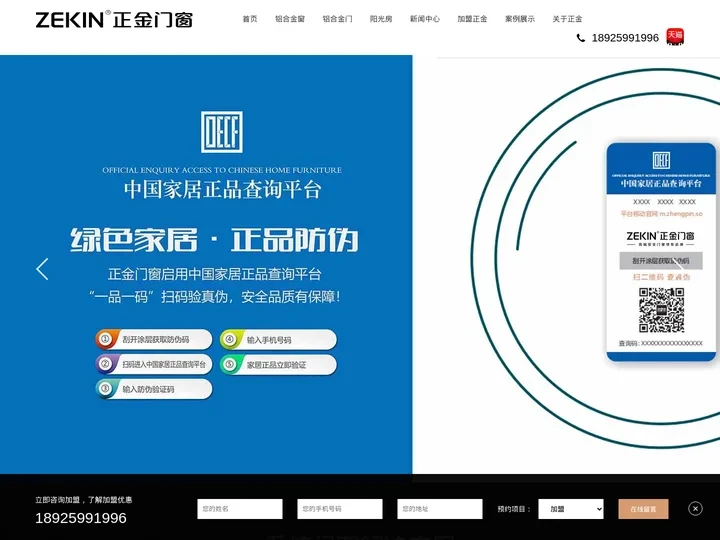Click header phone number 18925991996
Viewport: 720px width, 540px height.
[625, 38]
